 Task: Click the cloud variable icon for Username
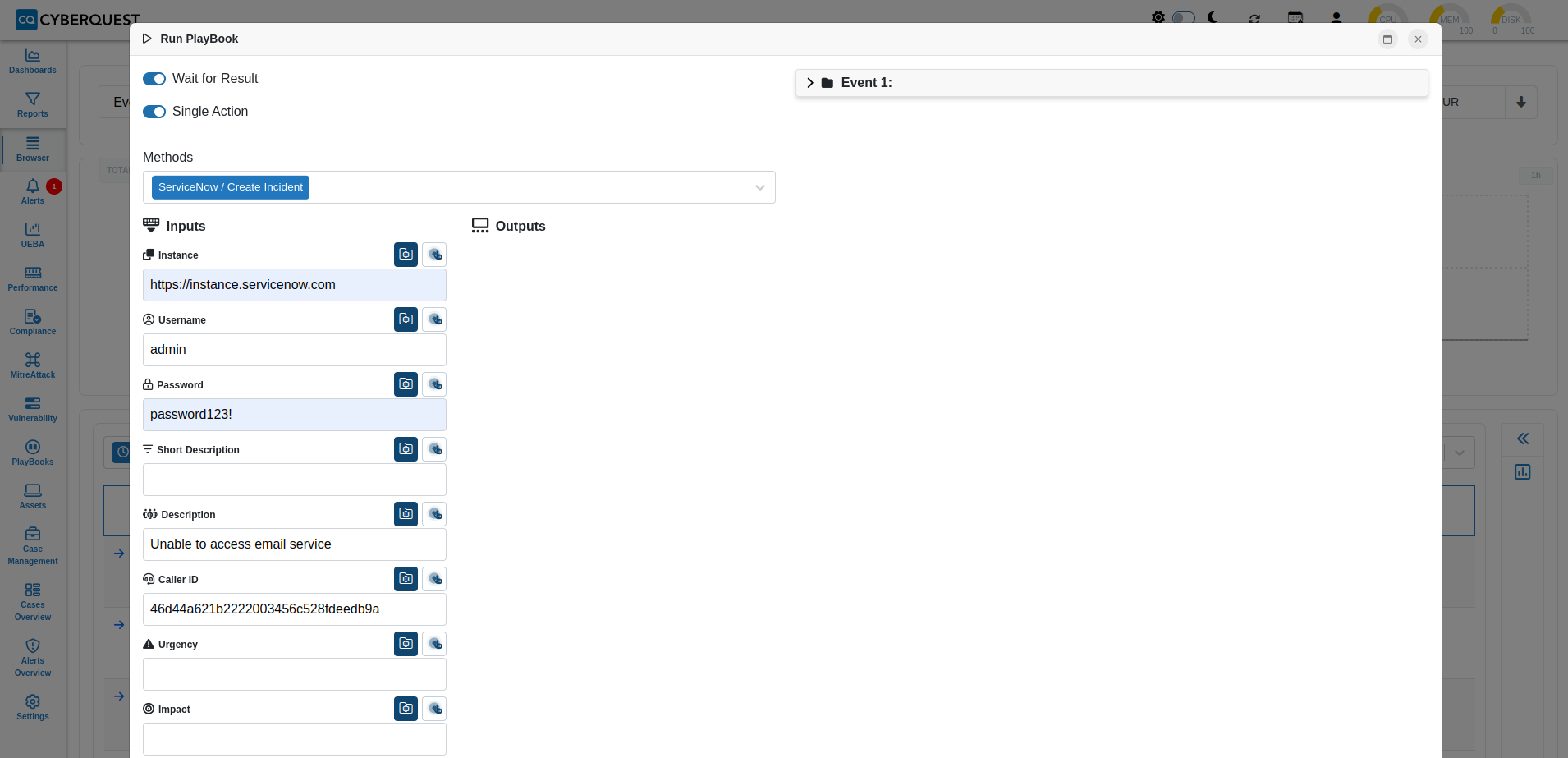[434, 319]
